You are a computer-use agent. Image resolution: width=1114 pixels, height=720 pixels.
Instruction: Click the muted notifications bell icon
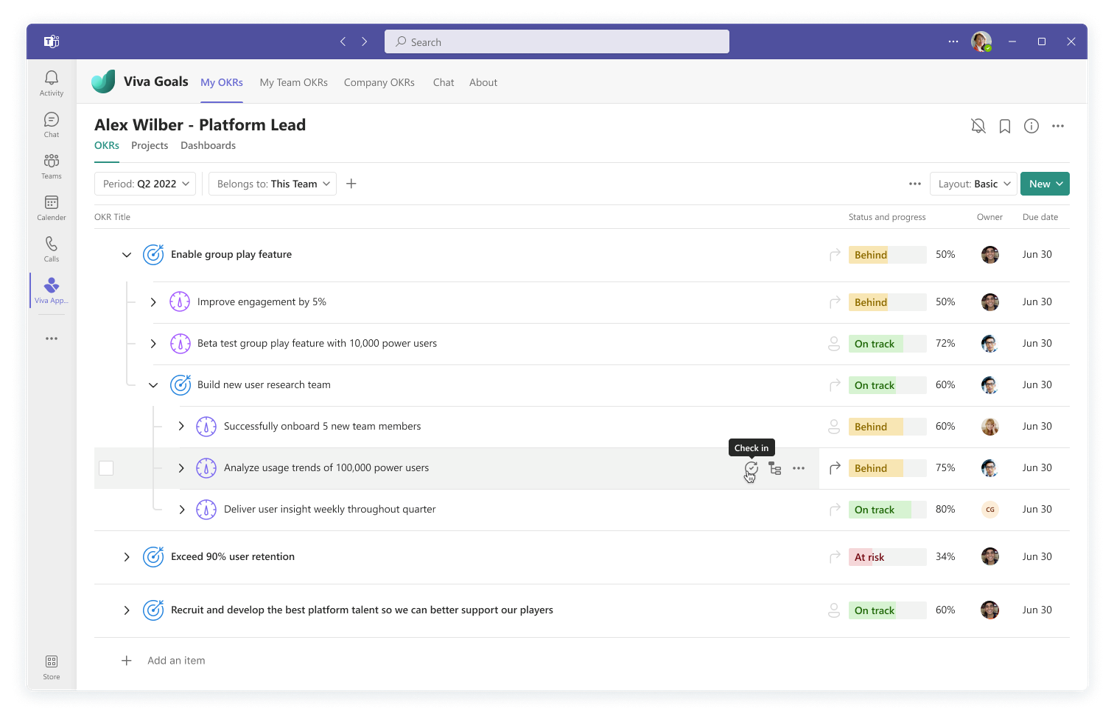pos(978,126)
